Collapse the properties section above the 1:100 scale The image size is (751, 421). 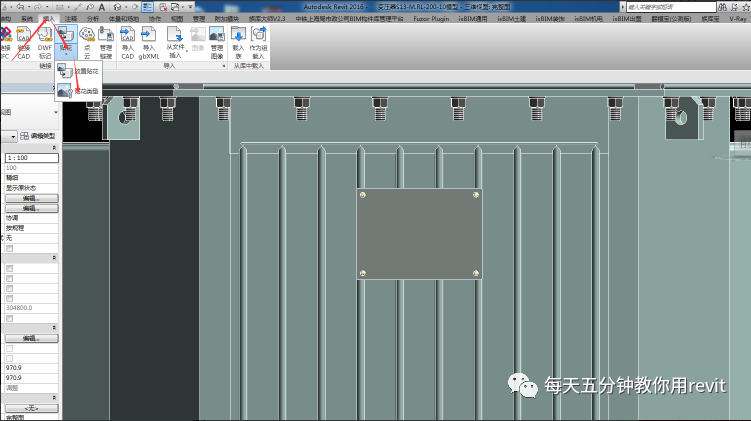[x=54, y=148]
